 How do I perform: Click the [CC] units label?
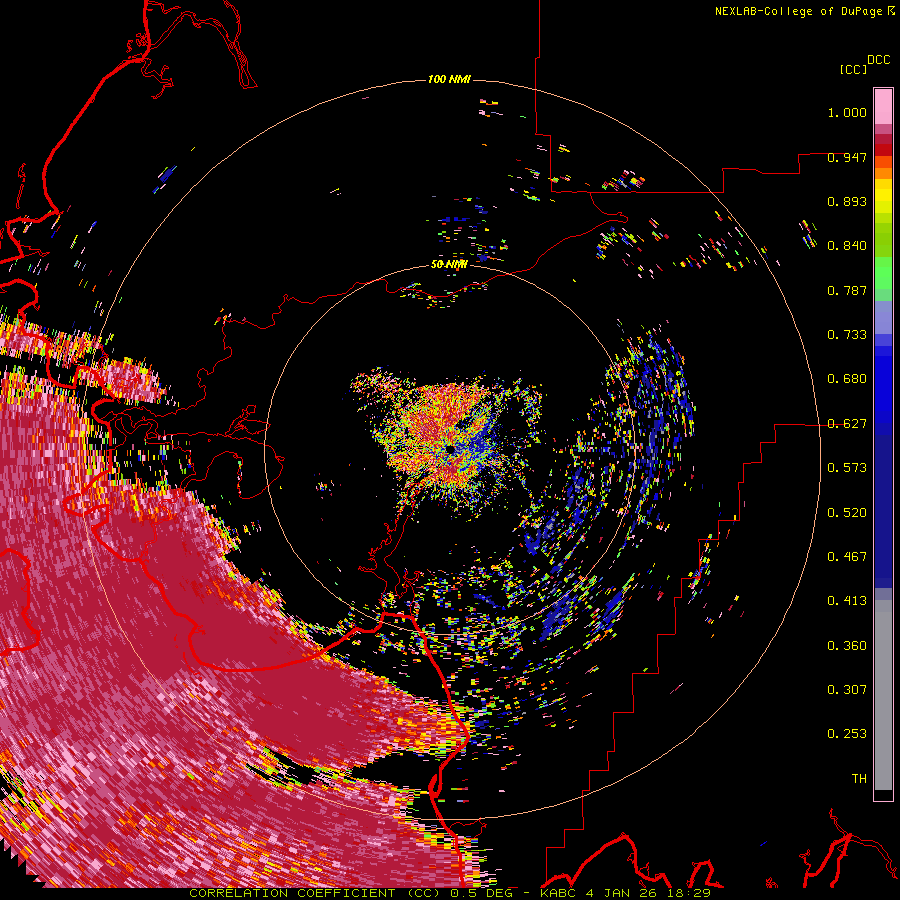[x=853, y=69]
